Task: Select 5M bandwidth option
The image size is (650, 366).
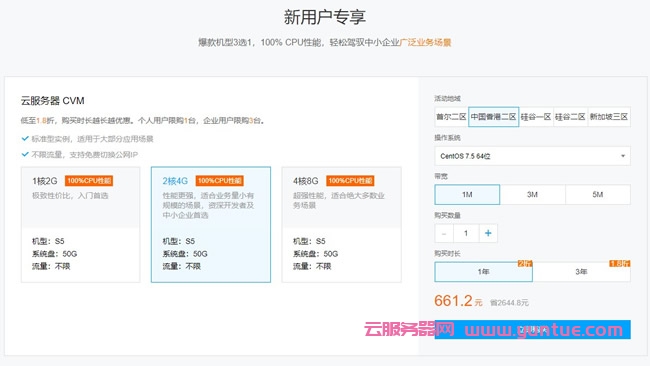Action: click(598, 194)
